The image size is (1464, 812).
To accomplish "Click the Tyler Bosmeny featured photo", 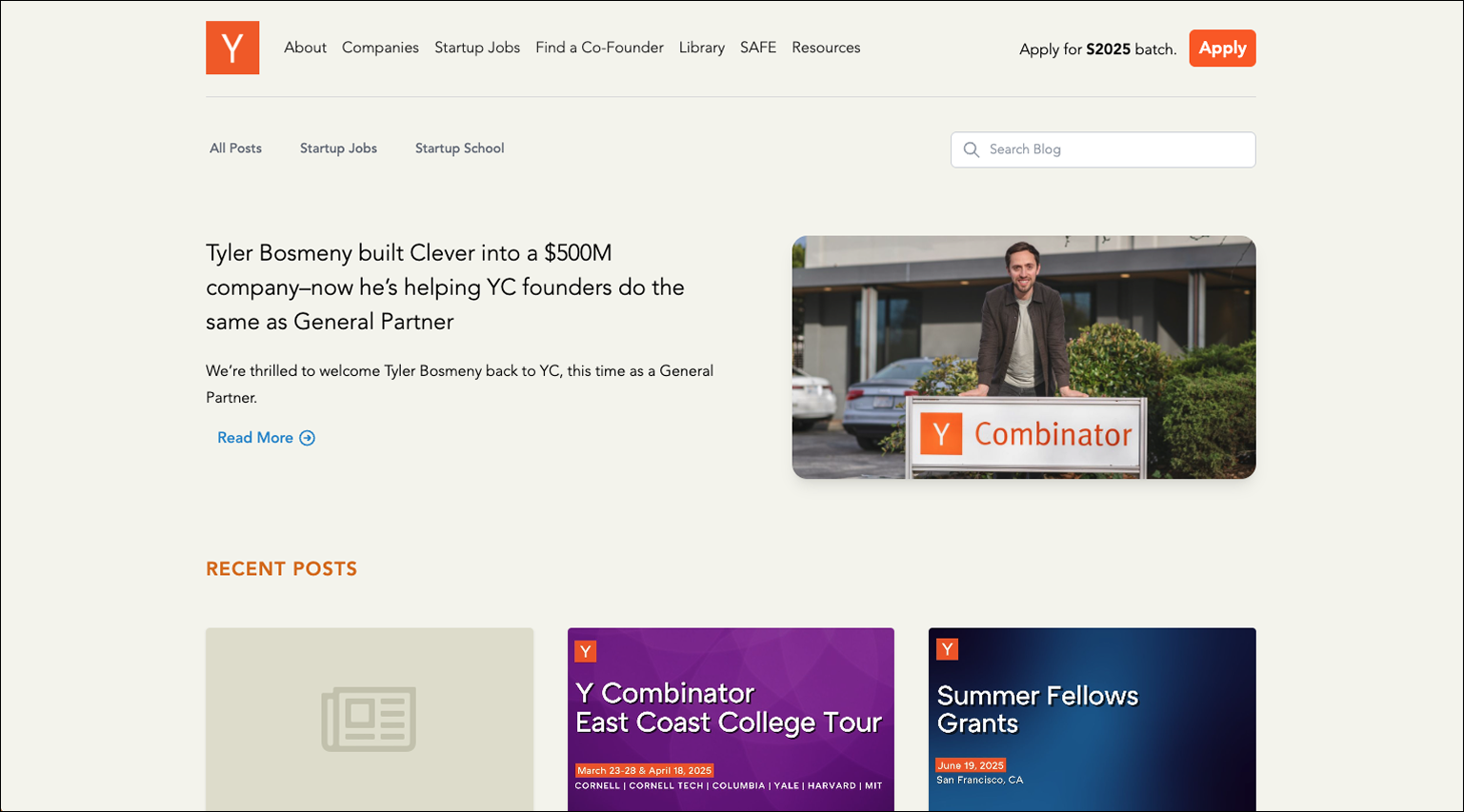I will [x=1024, y=357].
